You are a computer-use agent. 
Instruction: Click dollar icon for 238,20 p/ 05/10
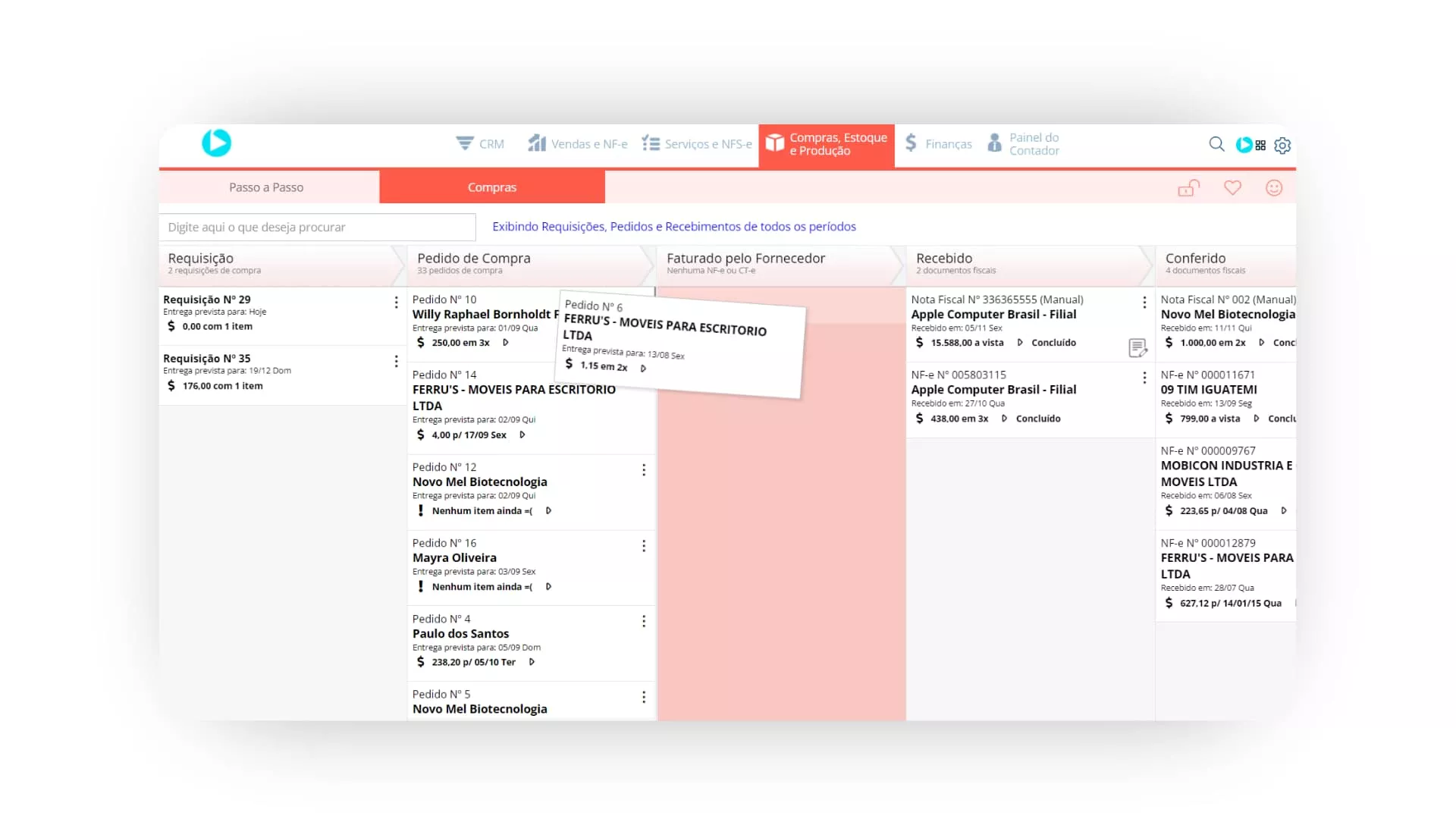[x=421, y=662]
